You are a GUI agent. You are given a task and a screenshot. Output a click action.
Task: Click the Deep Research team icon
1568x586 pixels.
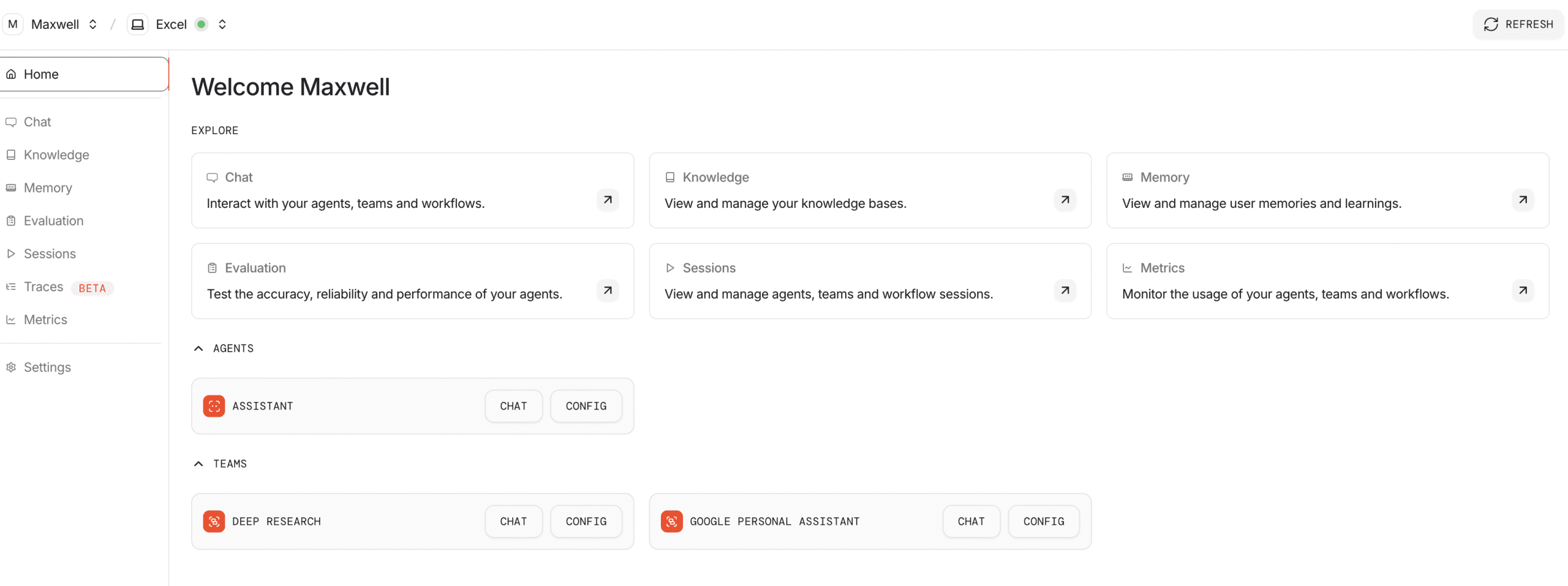(x=214, y=521)
